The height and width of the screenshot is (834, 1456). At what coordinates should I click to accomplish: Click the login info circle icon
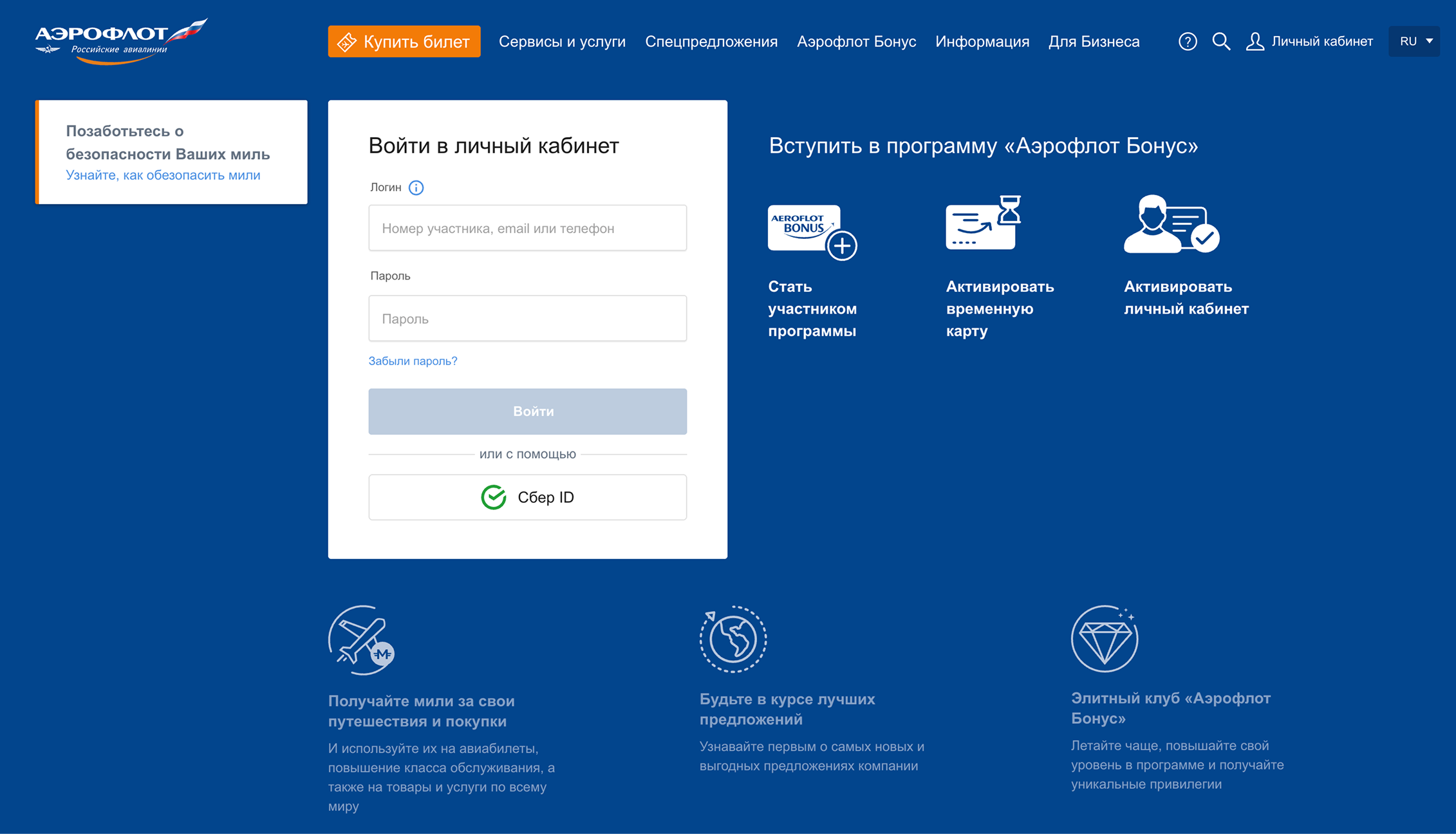tap(416, 187)
